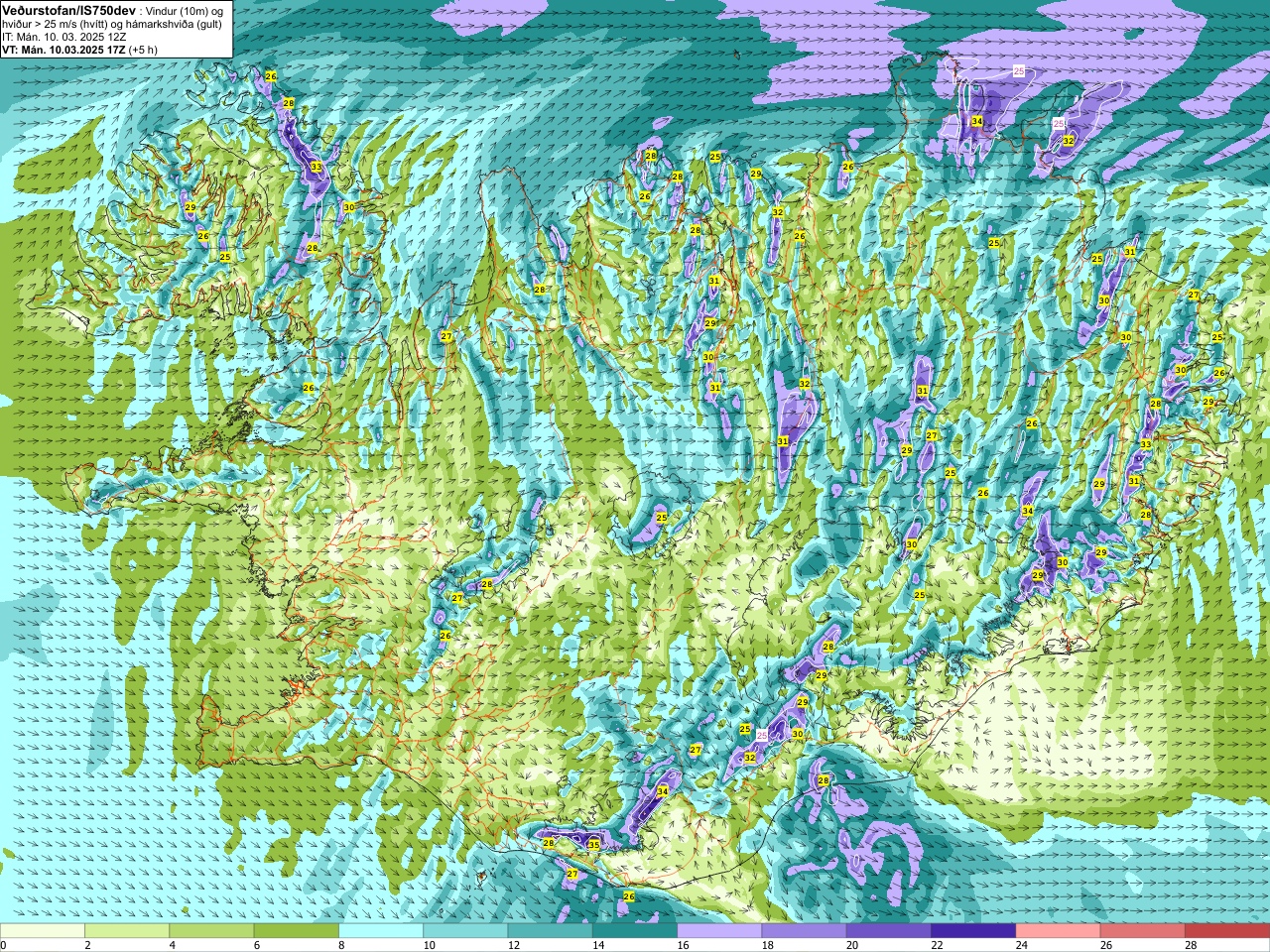Viewport: 1270px width, 952px height.
Task: Click the legend scale label "2"
Action: click(87, 945)
